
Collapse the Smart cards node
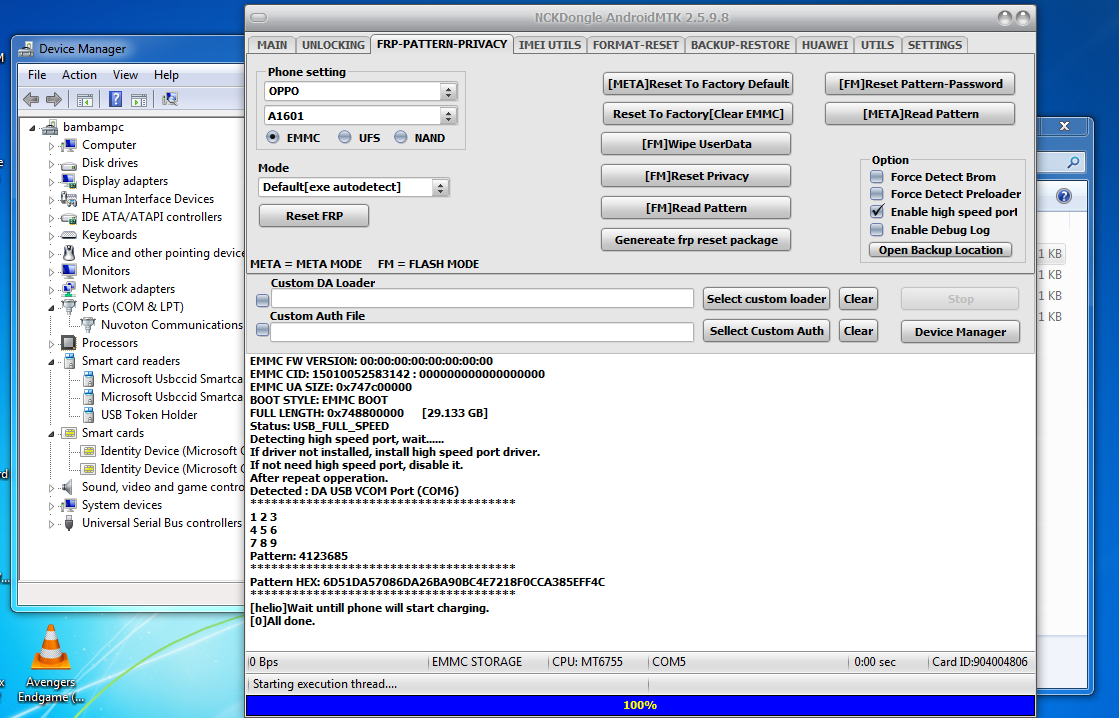point(51,434)
